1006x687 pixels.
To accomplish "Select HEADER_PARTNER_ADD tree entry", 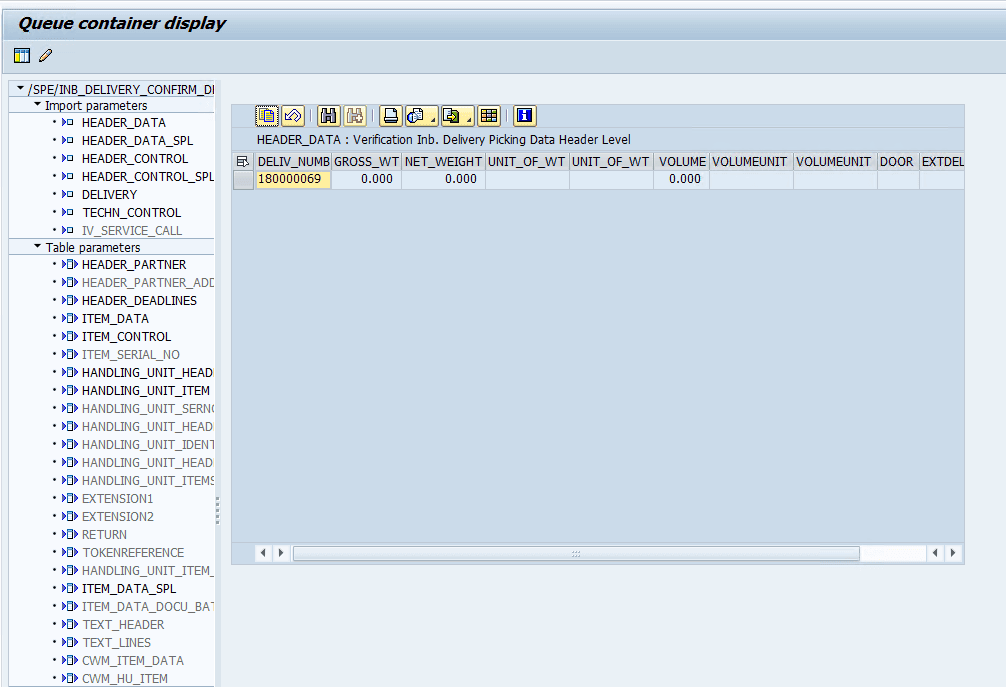I will pos(148,282).
